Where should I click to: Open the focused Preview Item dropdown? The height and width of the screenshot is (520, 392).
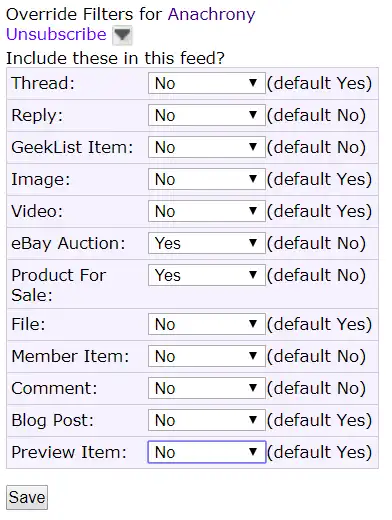(x=207, y=452)
